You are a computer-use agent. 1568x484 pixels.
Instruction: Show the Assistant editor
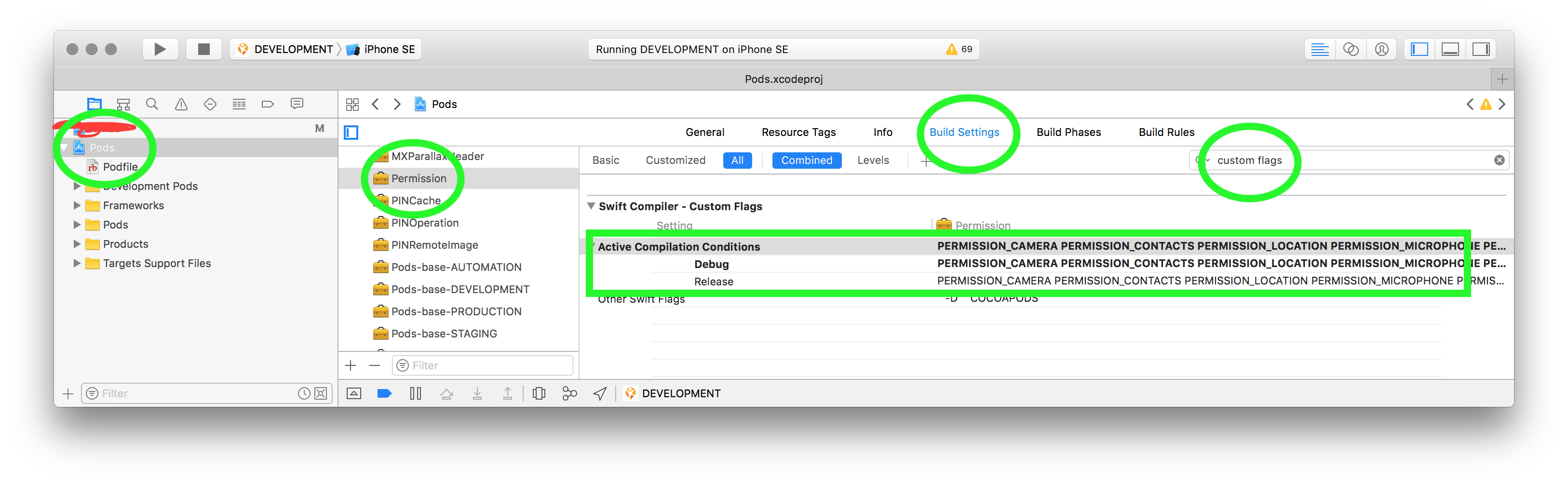[1351, 49]
